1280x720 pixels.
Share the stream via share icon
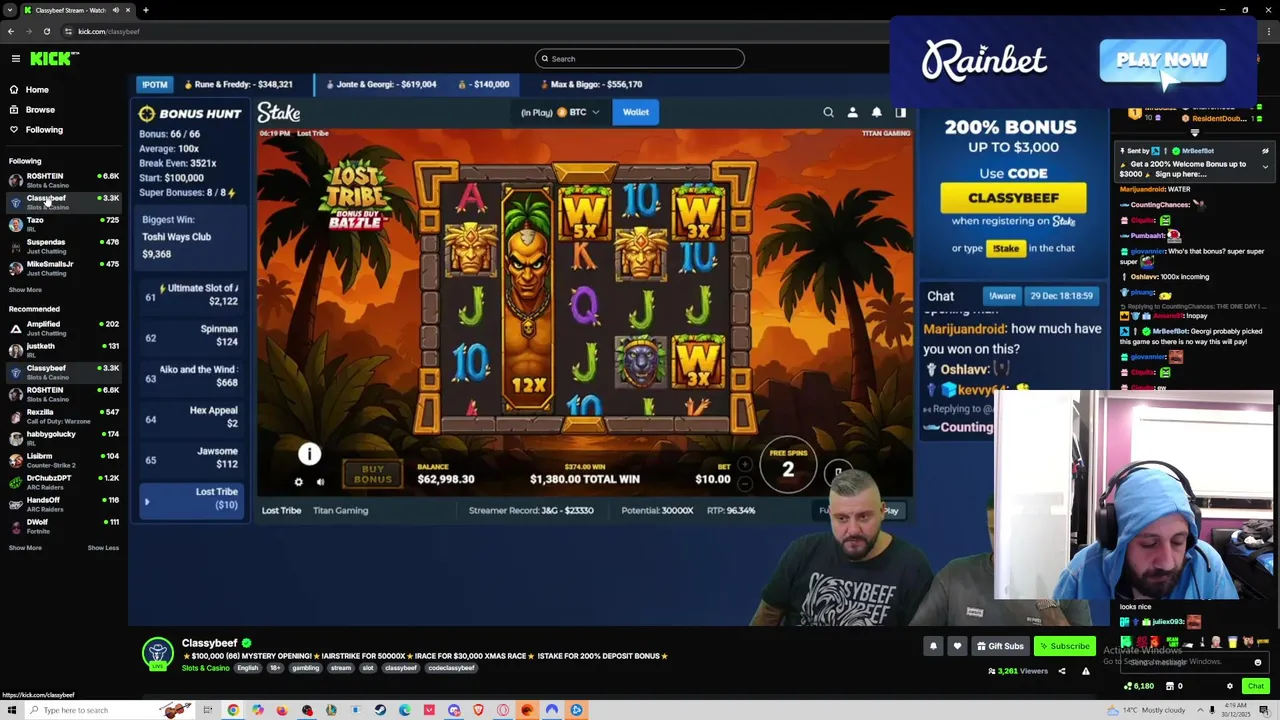coord(1062,671)
